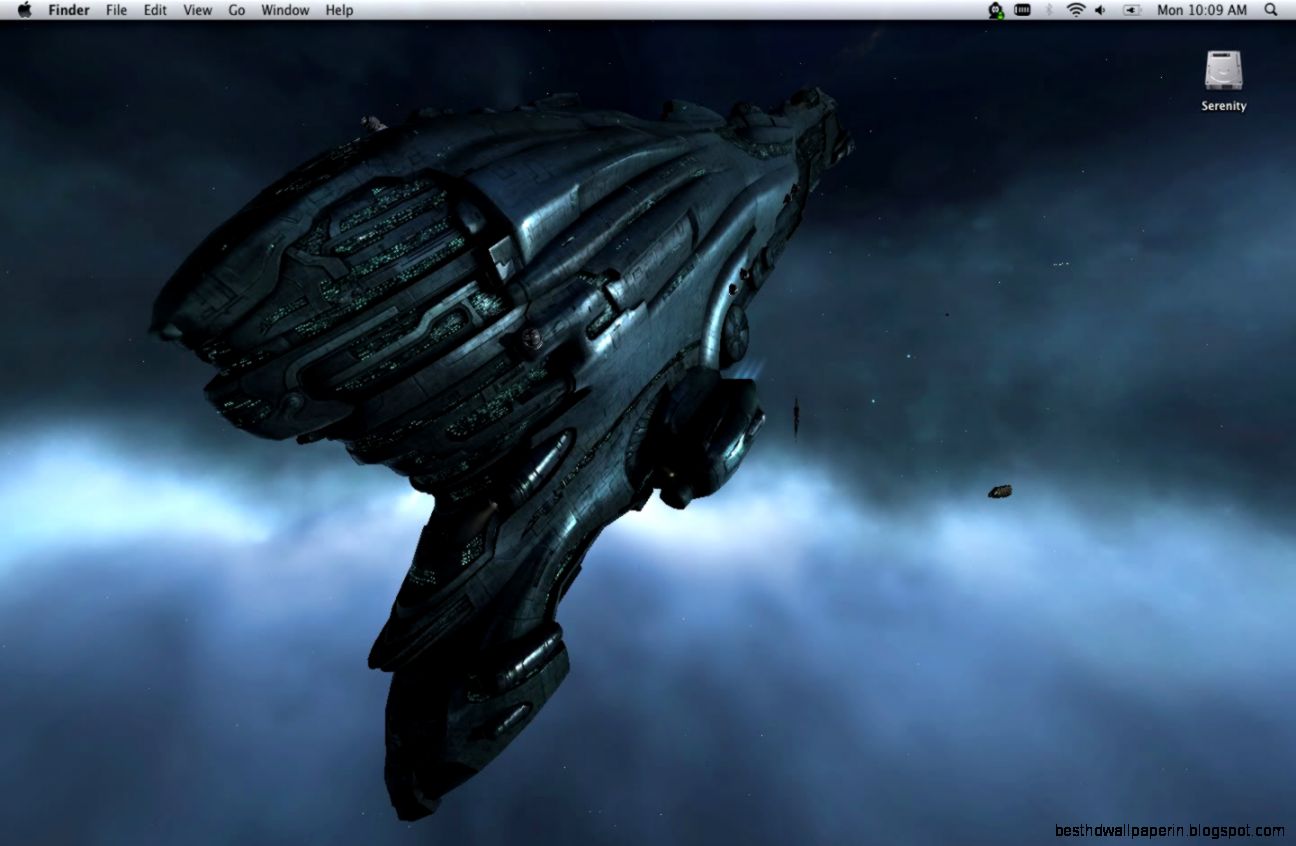Screen dimensions: 1296x846
Task: Open the Help menu
Action: pos(337,10)
